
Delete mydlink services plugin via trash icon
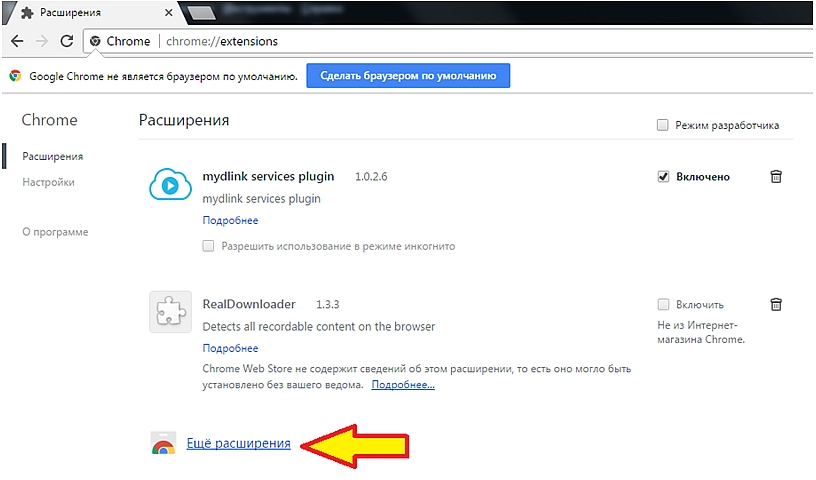(x=776, y=177)
